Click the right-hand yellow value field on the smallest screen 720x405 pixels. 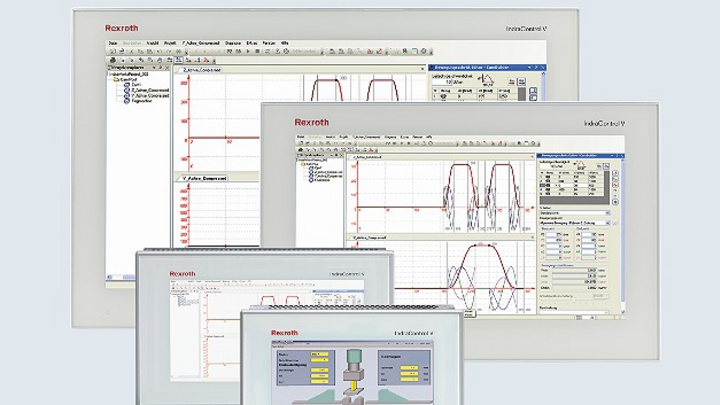pyautogui.click(x=411, y=365)
